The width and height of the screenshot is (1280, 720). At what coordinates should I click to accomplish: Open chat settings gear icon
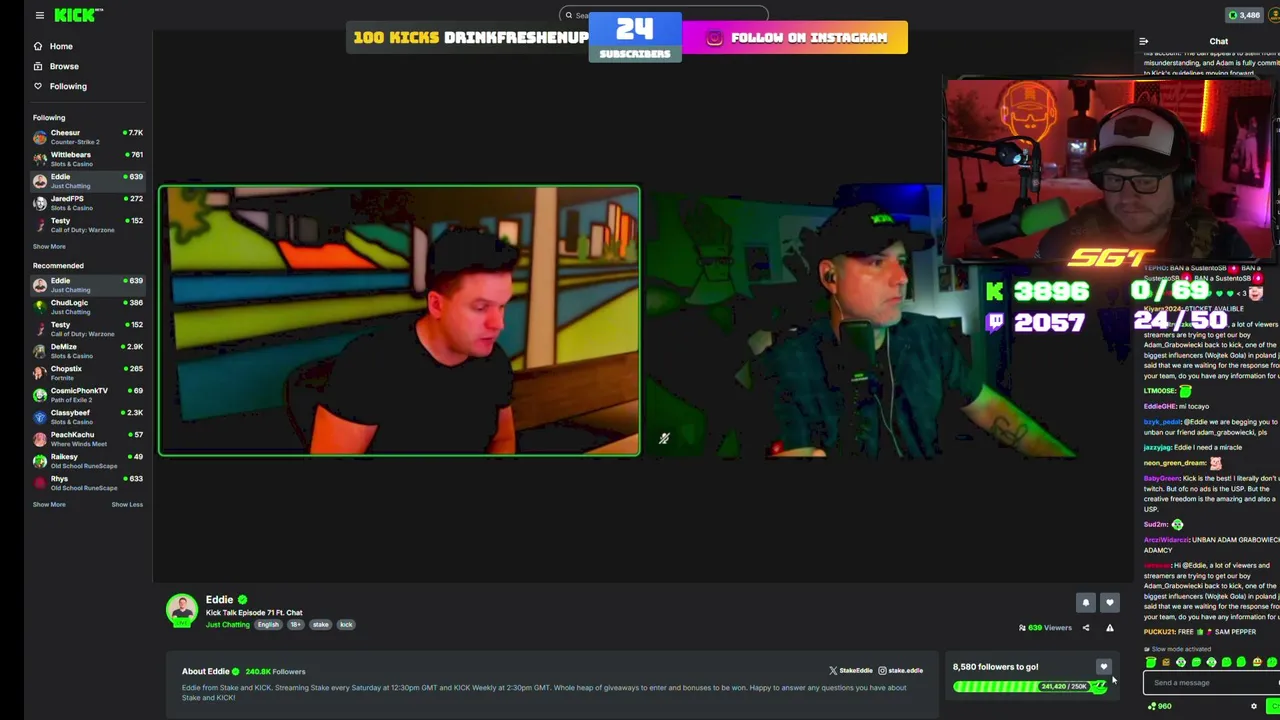click(1253, 707)
